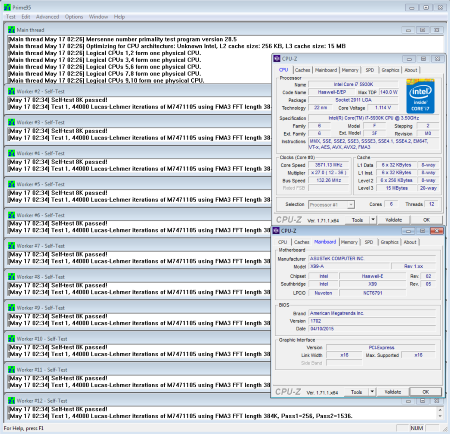Switch to About tab in lower CPU-Z
The image size is (450, 434).
(410, 242)
